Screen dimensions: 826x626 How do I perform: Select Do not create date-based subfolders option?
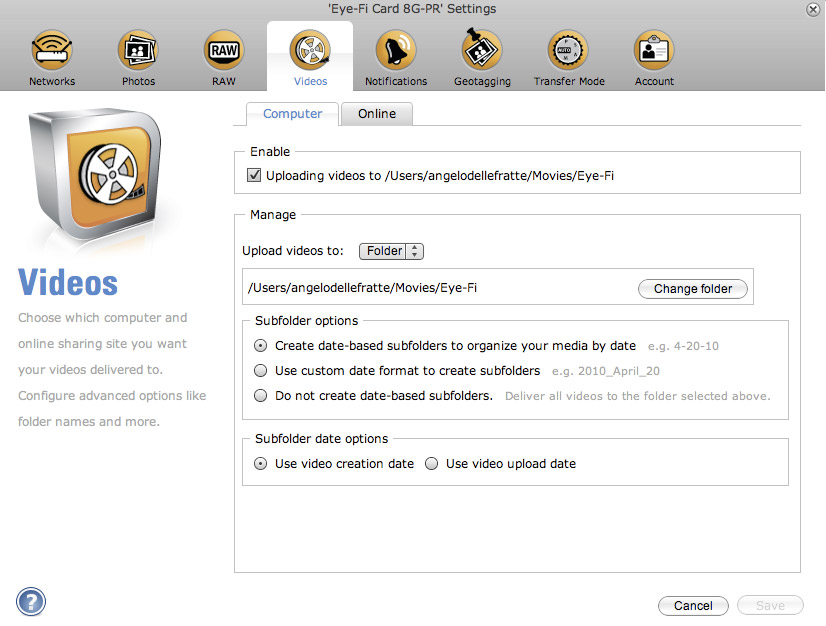click(260, 395)
